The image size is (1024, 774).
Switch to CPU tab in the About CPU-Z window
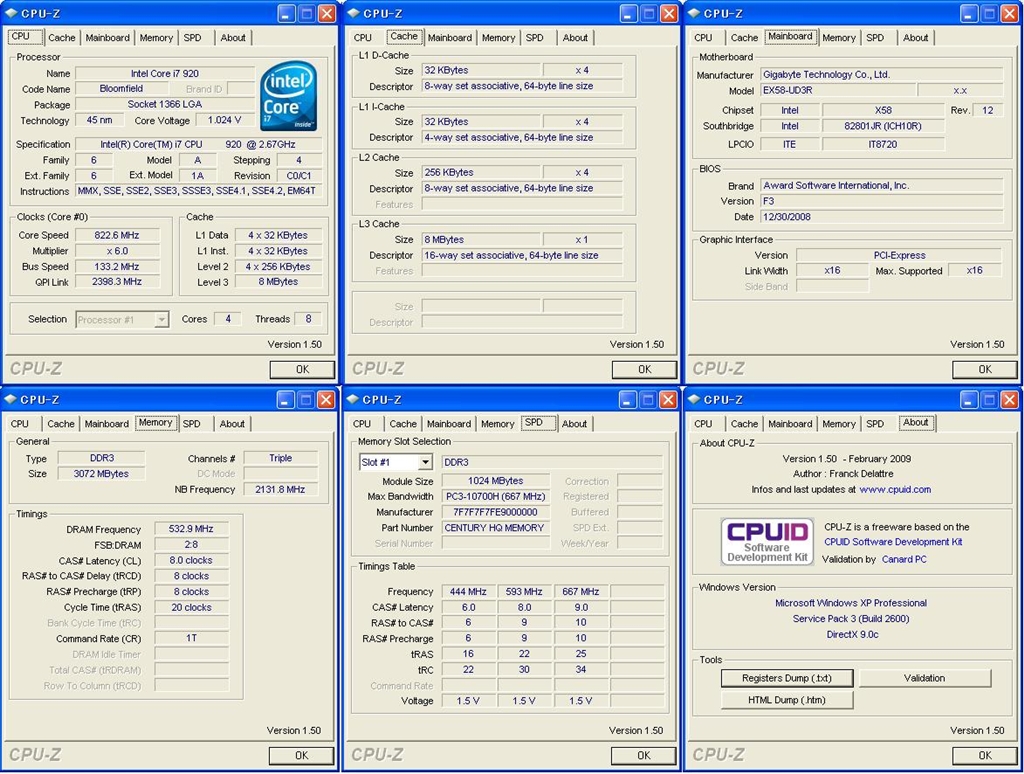tap(703, 424)
